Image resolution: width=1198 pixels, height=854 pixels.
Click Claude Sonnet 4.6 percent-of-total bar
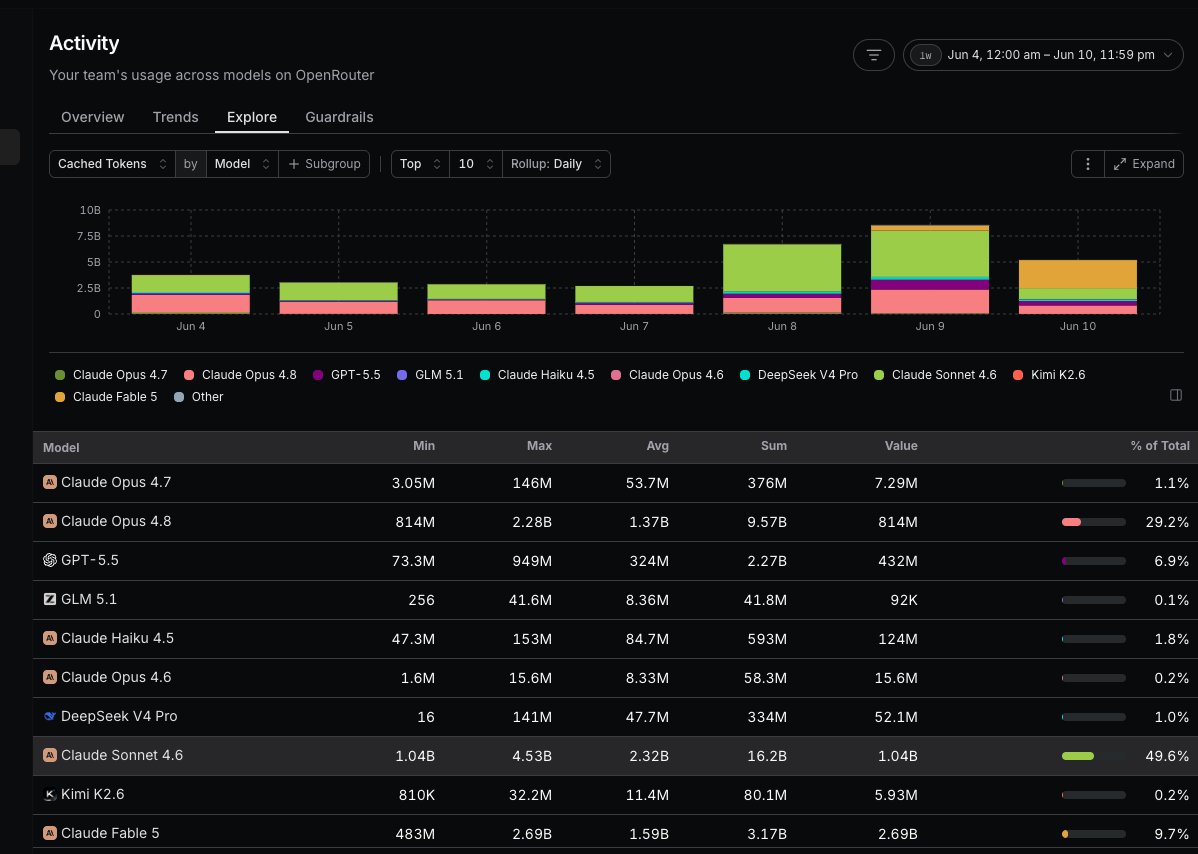click(x=1093, y=756)
